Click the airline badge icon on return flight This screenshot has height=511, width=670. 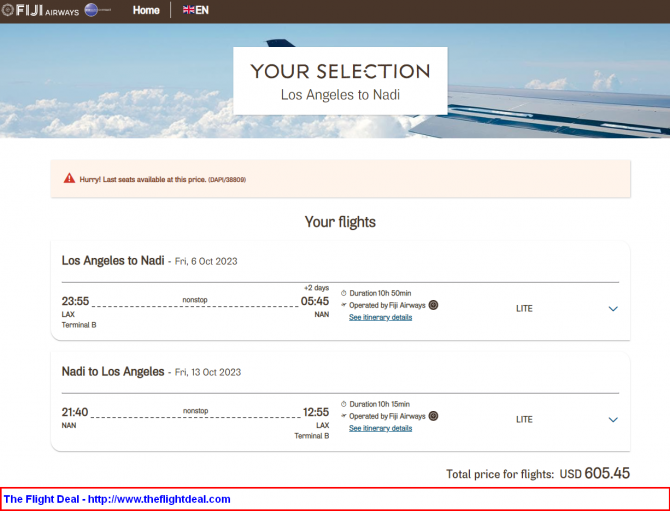[x=433, y=416]
